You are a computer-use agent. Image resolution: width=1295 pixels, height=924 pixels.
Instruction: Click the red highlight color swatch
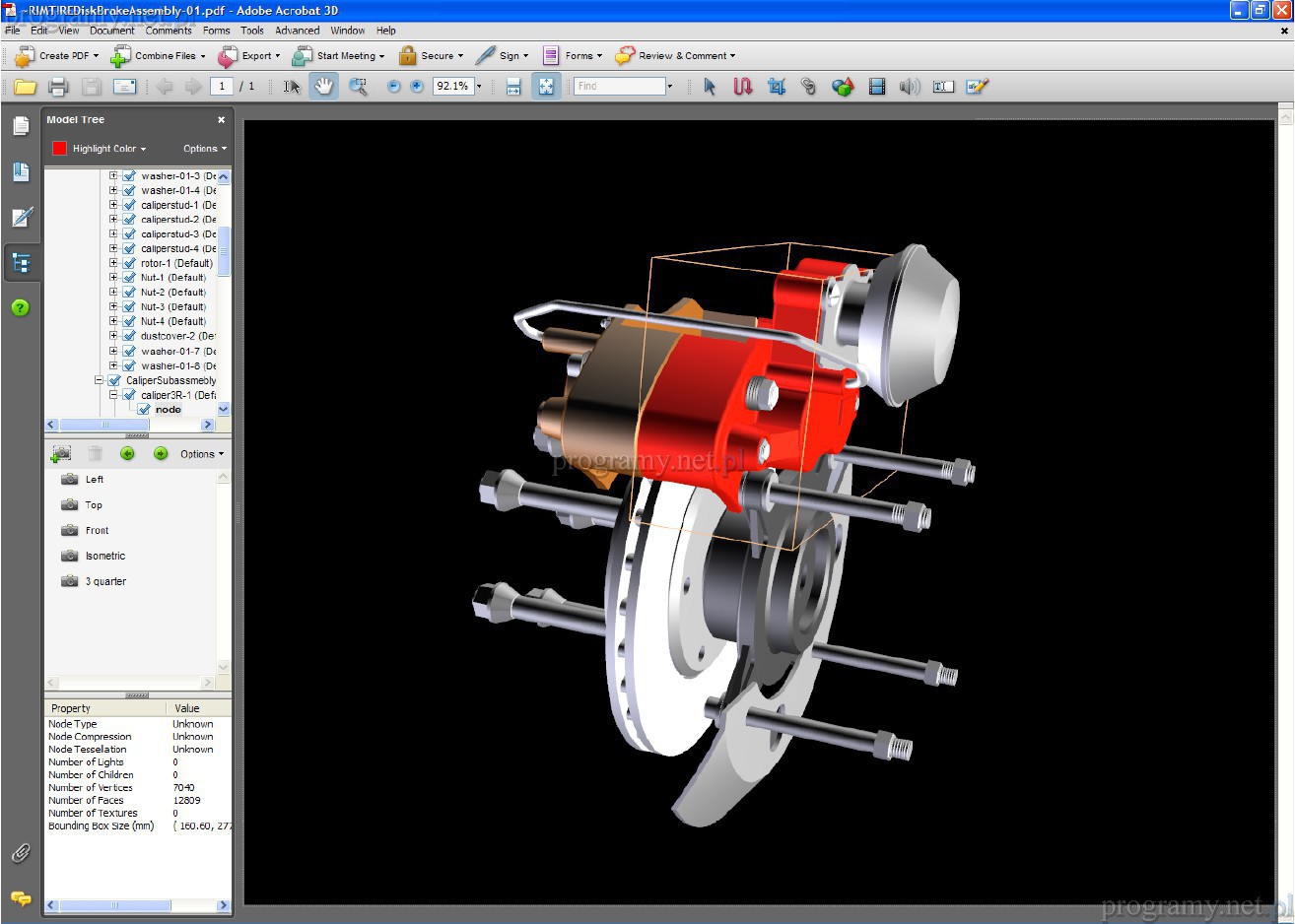(59, 149)
